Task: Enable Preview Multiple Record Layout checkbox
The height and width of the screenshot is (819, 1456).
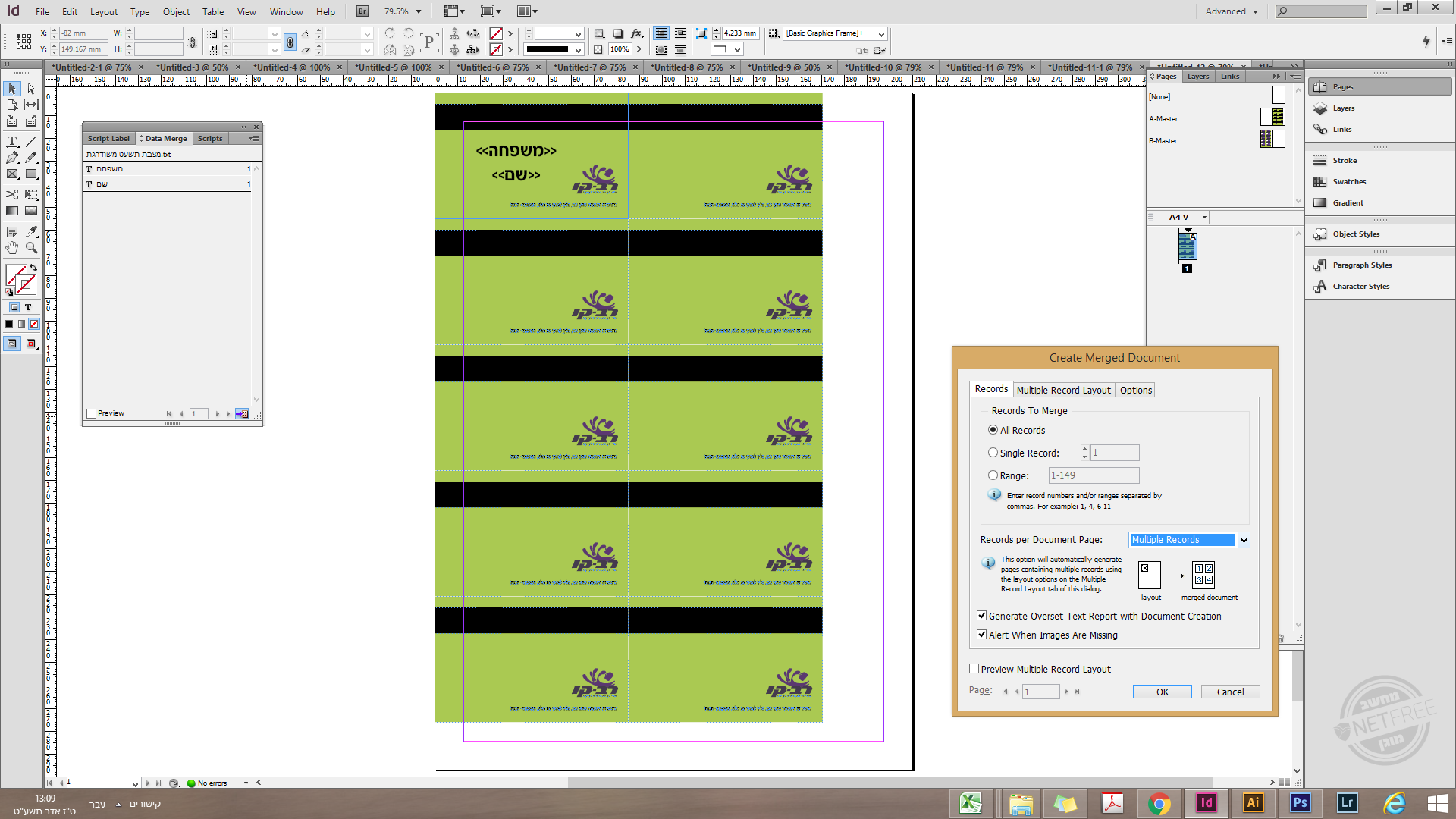Action: 974,669
